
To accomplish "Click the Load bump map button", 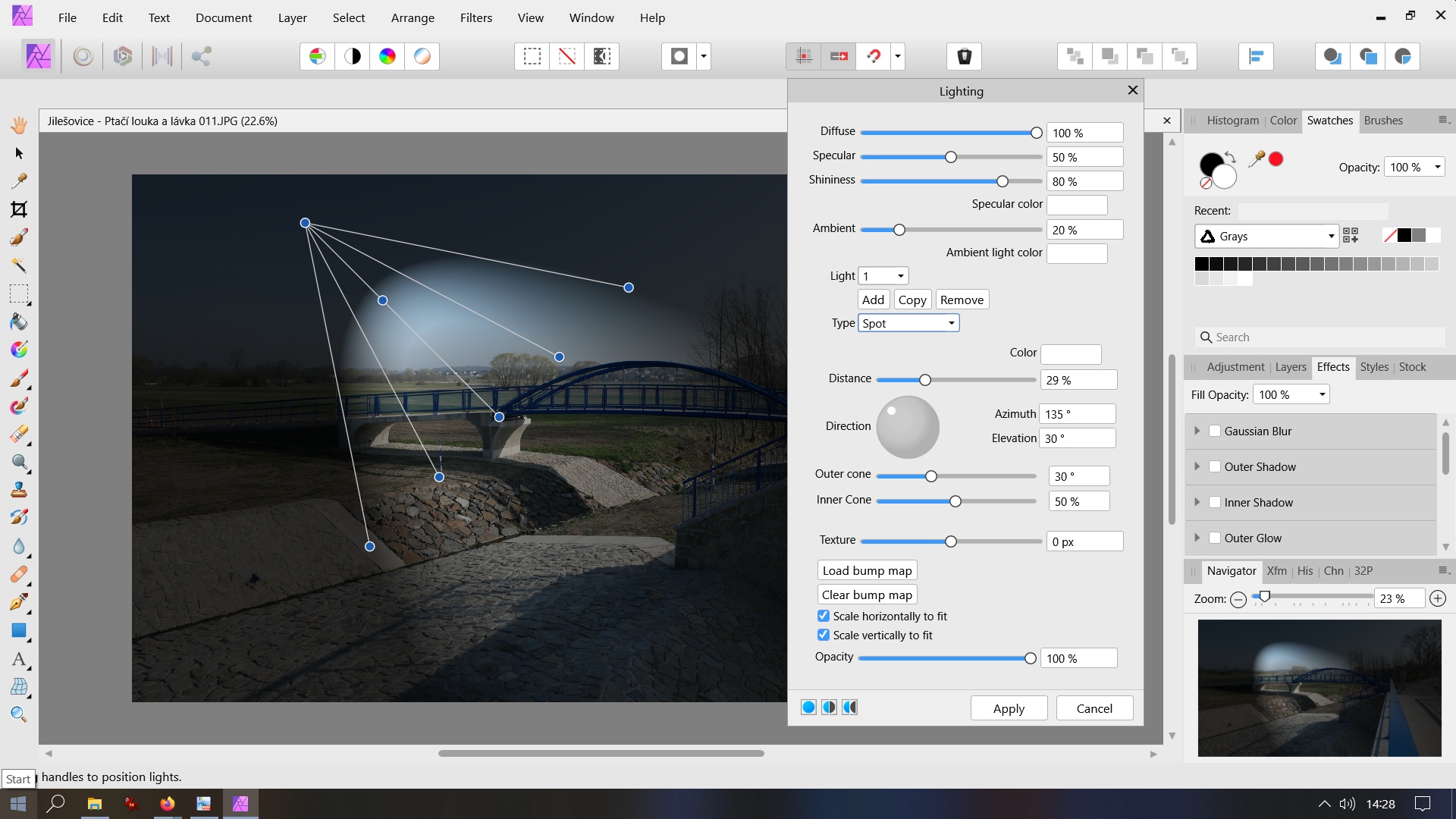I will coord(867,570).
